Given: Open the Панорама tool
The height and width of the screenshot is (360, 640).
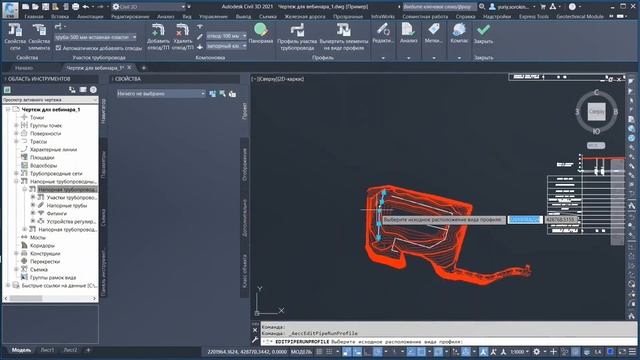Looking at the screenshot, I should (x=260, y=33).
